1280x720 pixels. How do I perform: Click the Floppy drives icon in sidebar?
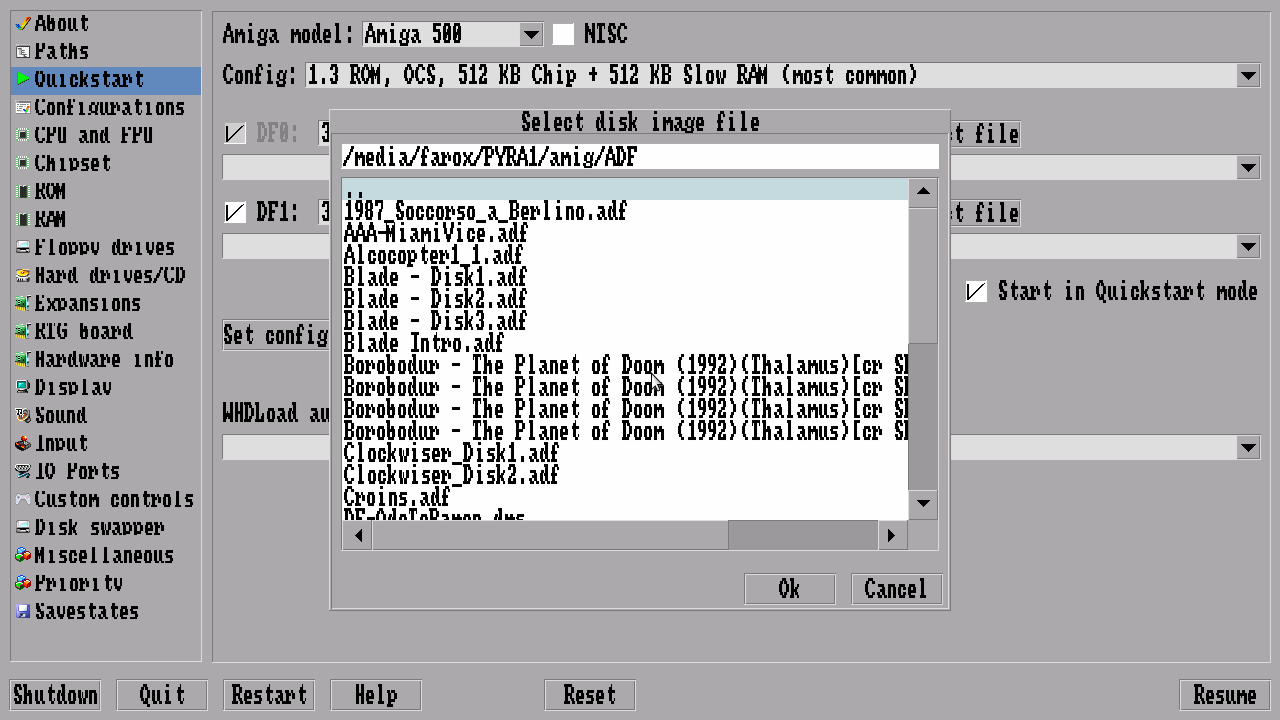23,247
